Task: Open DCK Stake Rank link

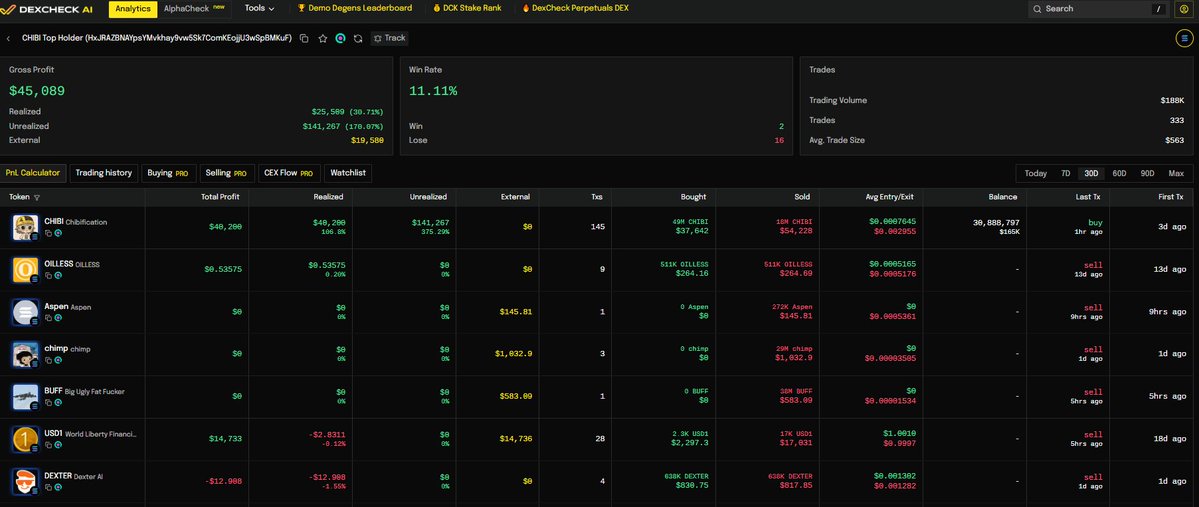Action: click(x=467, y=8)
